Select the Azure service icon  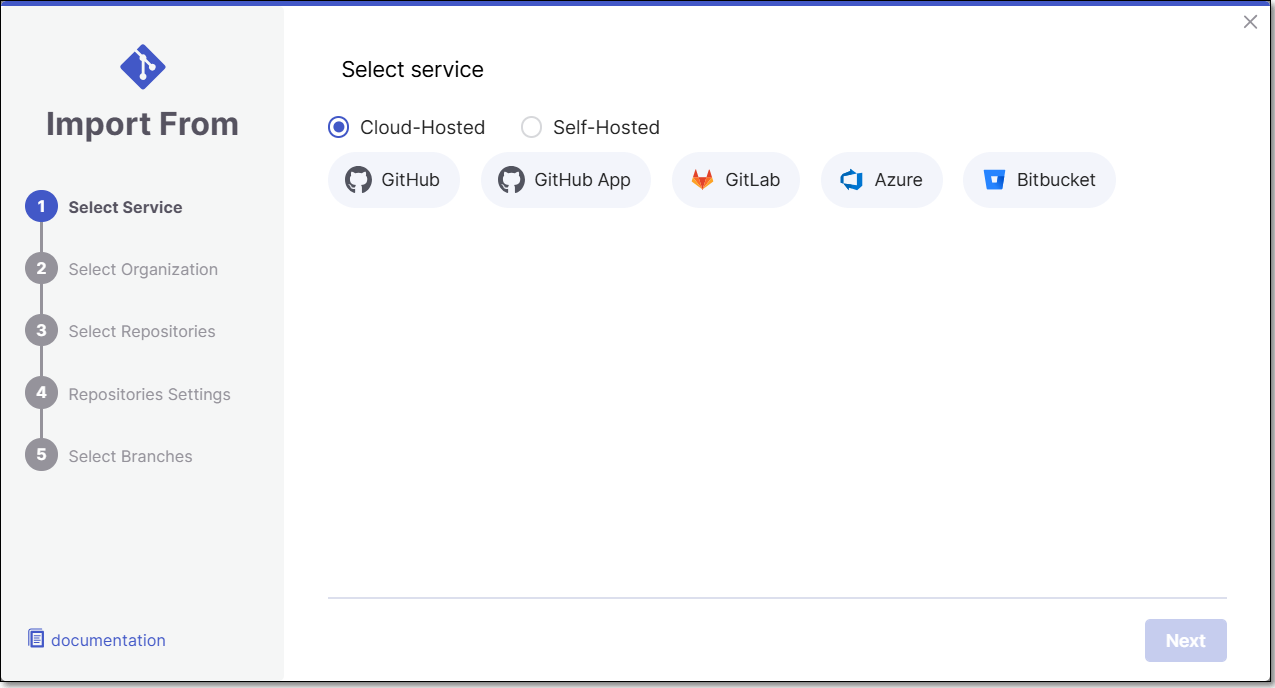tap(851, 180)
